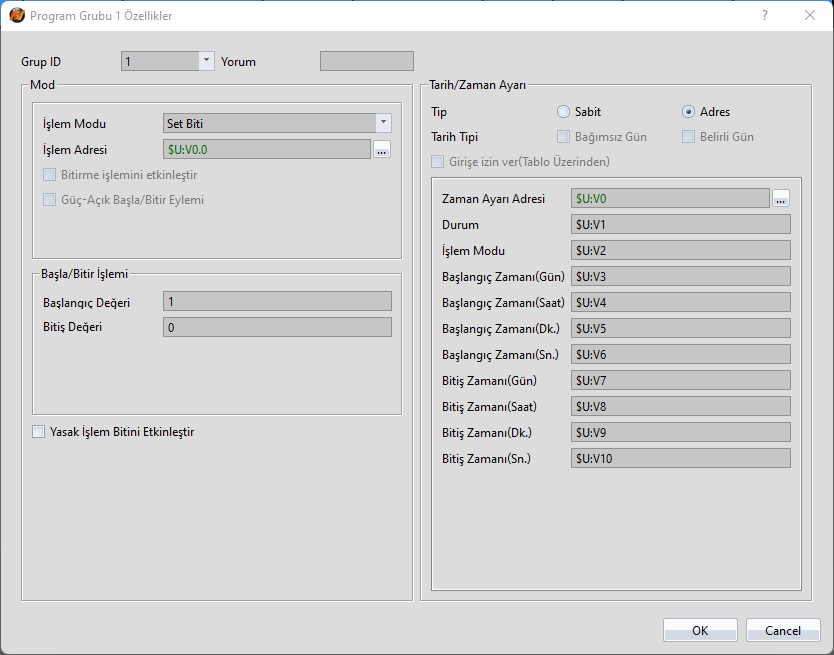Click into the Yorum text field

[x=366, y=61]
